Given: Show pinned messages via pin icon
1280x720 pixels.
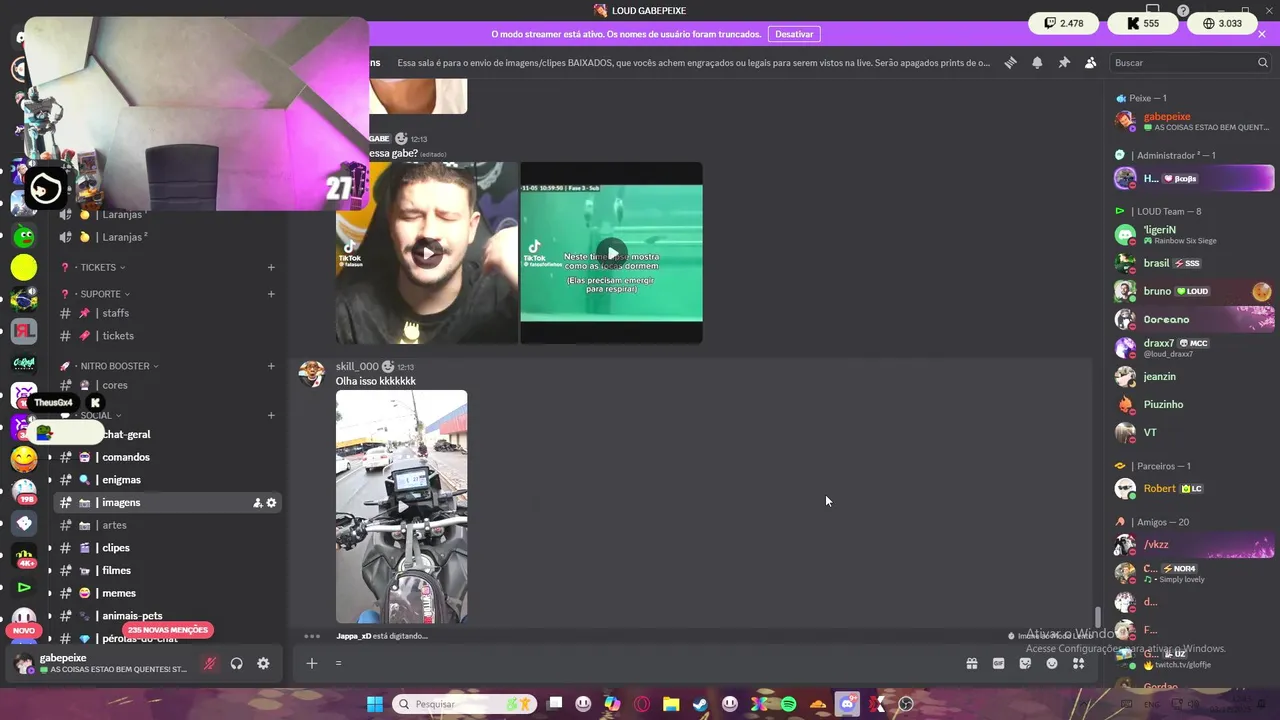Looking at the screenshot, I should tap(1064, 62).
